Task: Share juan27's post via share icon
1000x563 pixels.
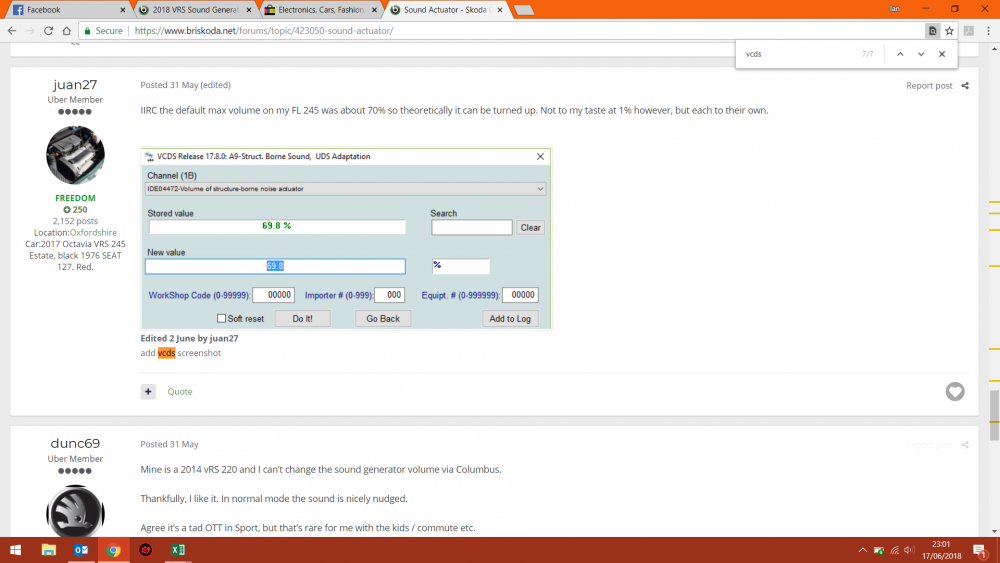Action: click(965, 85)
